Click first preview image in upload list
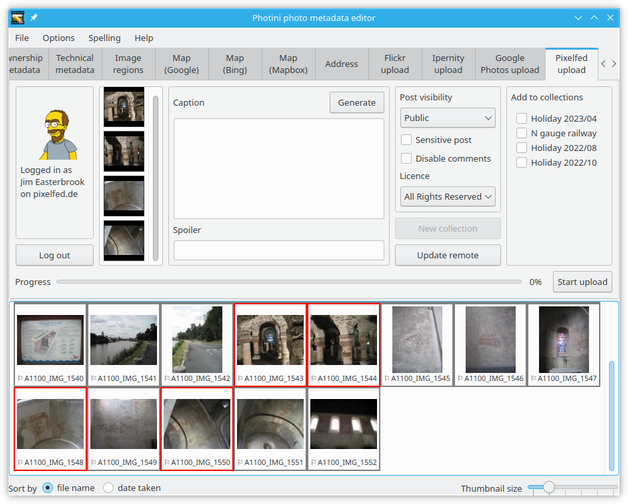 [124, 107]
